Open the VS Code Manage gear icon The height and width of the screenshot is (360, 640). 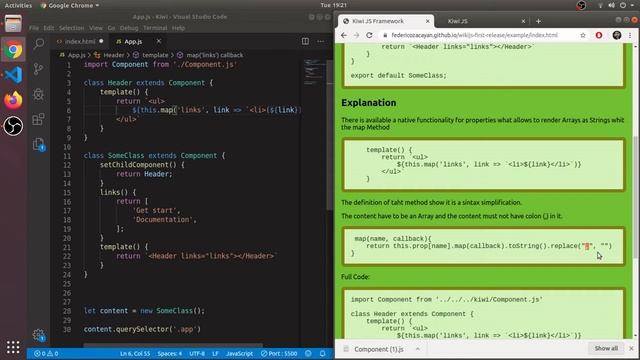39,335
